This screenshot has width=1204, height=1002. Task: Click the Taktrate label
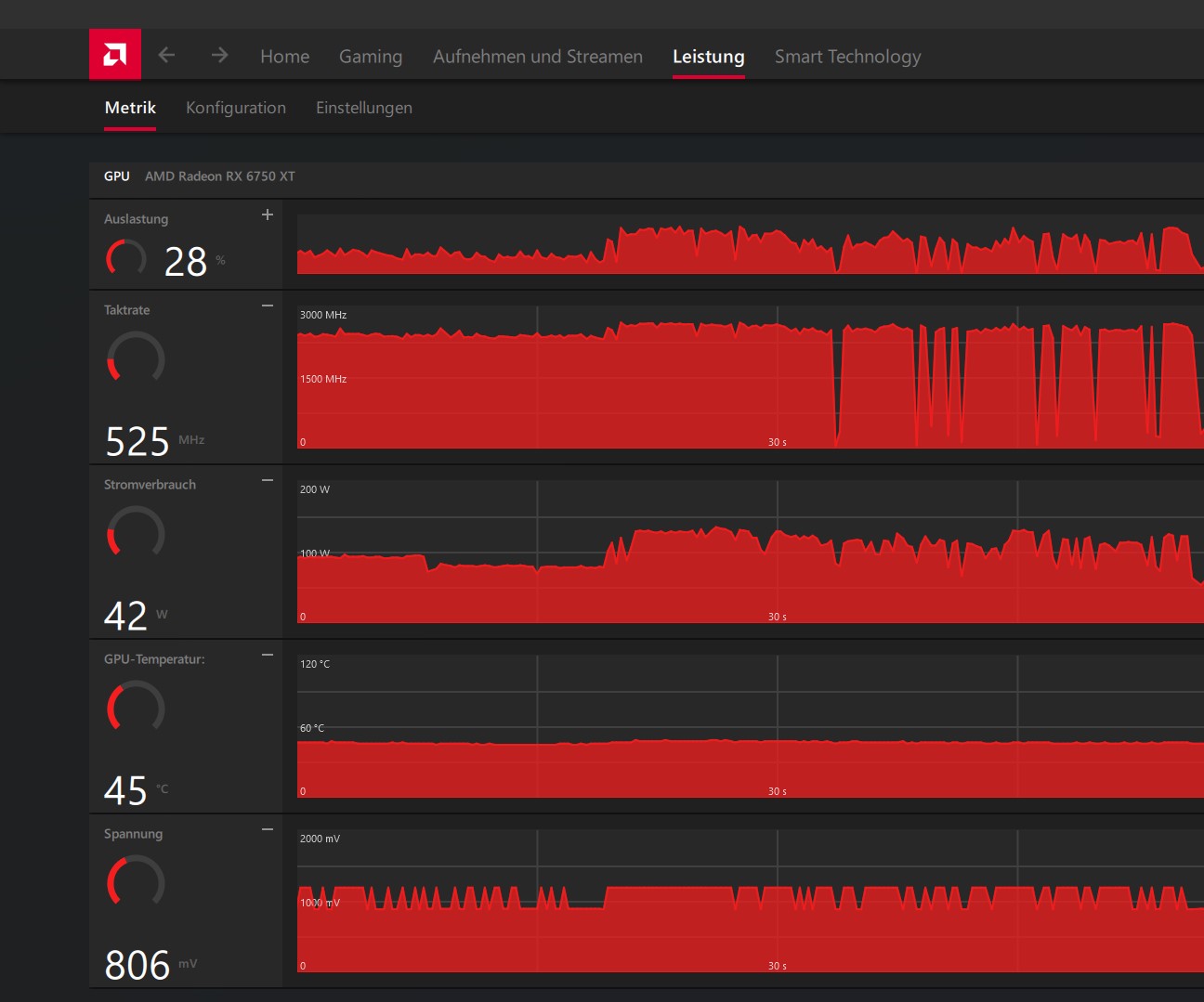click(x=126, y=310)
